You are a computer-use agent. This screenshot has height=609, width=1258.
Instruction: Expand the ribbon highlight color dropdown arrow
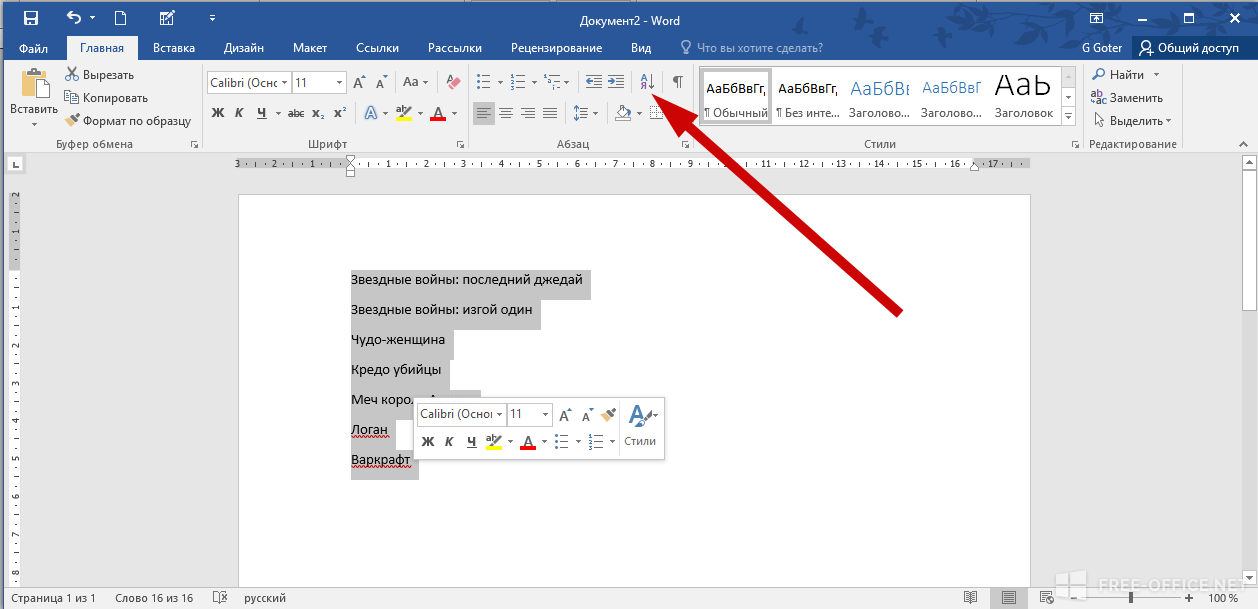tap(419, 113)
